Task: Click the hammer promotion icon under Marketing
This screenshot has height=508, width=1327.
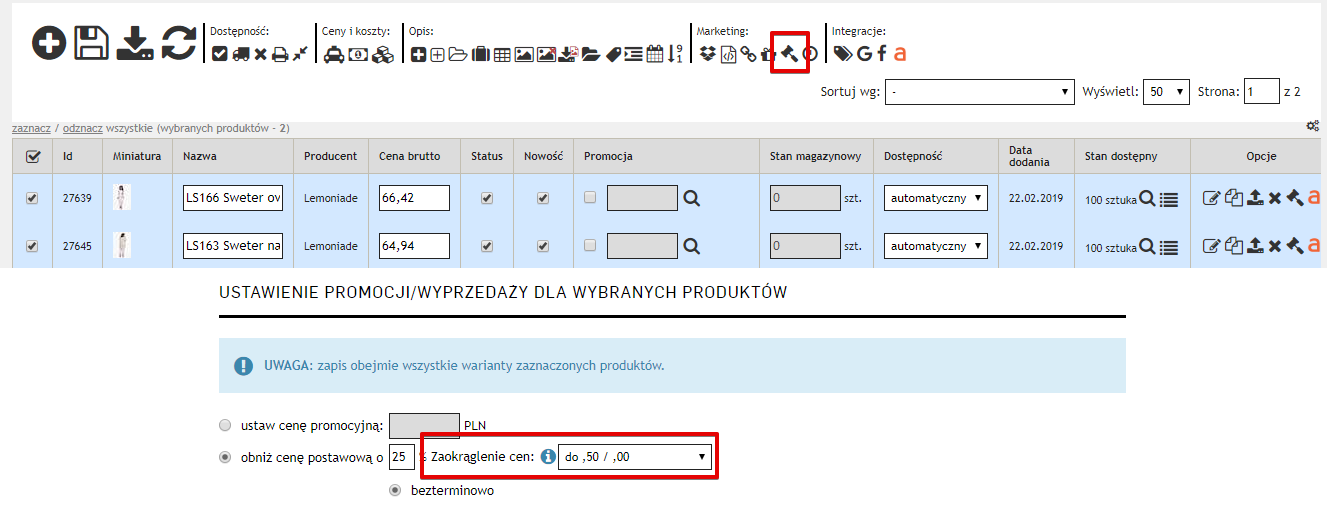Action: (x=790, y=54)
